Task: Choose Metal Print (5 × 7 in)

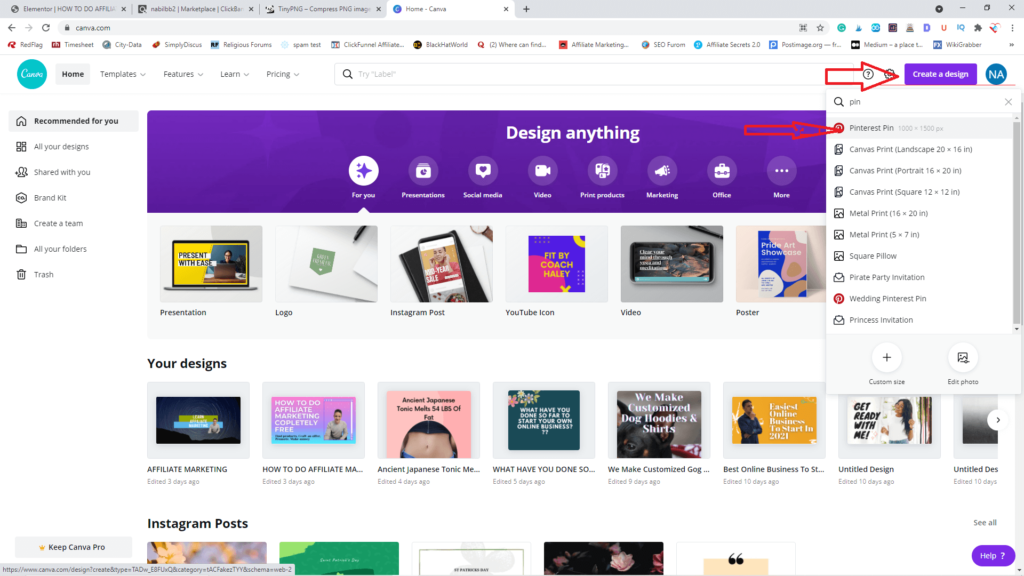Action: coord(920,234)
